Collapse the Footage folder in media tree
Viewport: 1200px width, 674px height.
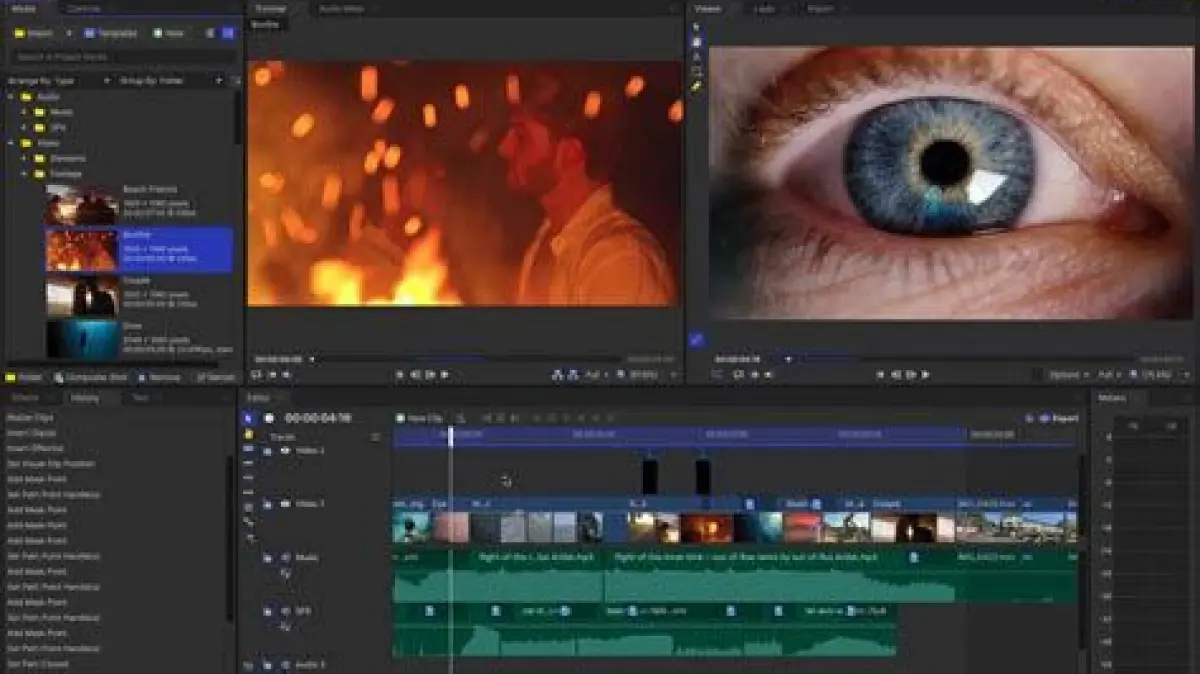pyautogui.click(x=26, y=174)
